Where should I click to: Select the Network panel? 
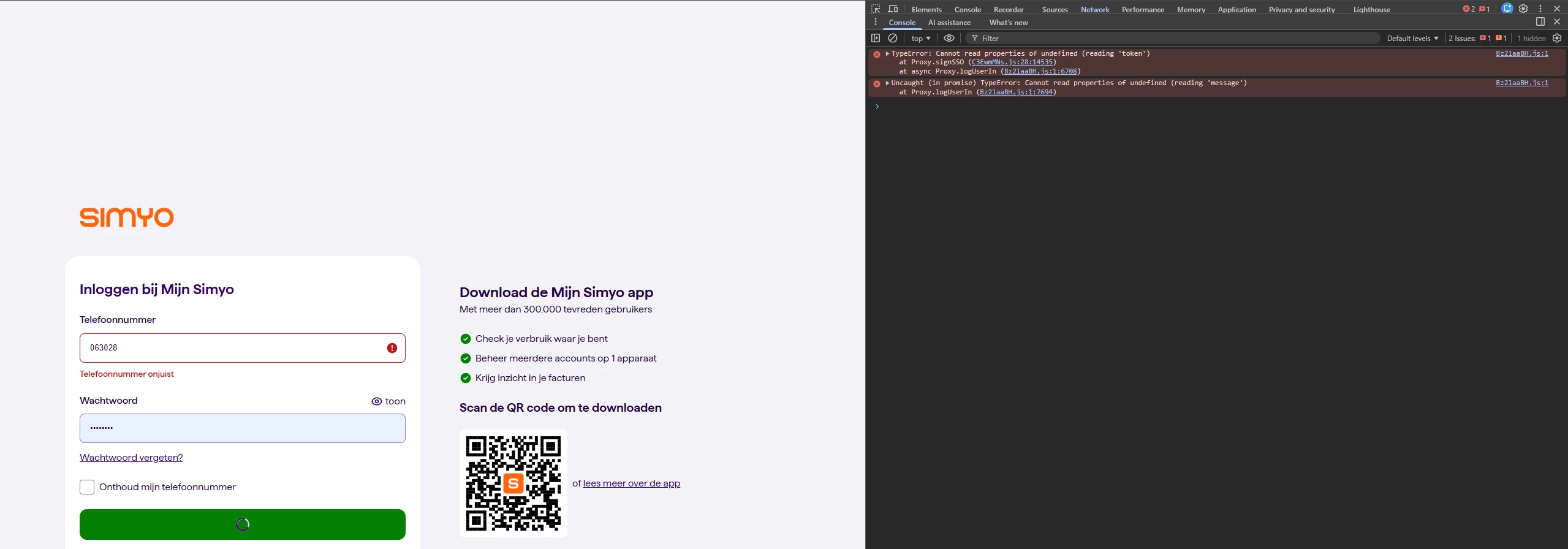tap(1095, 9)
